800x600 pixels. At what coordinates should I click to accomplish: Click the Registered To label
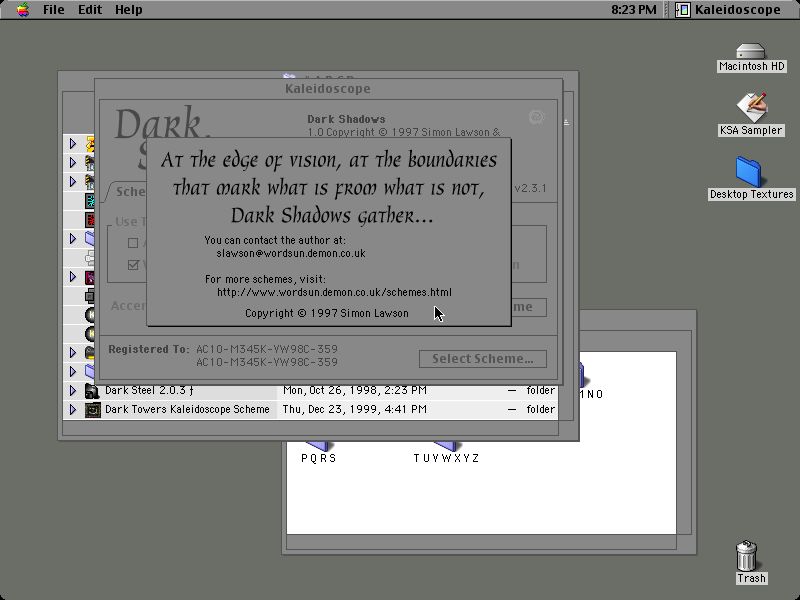coord(148,349)
